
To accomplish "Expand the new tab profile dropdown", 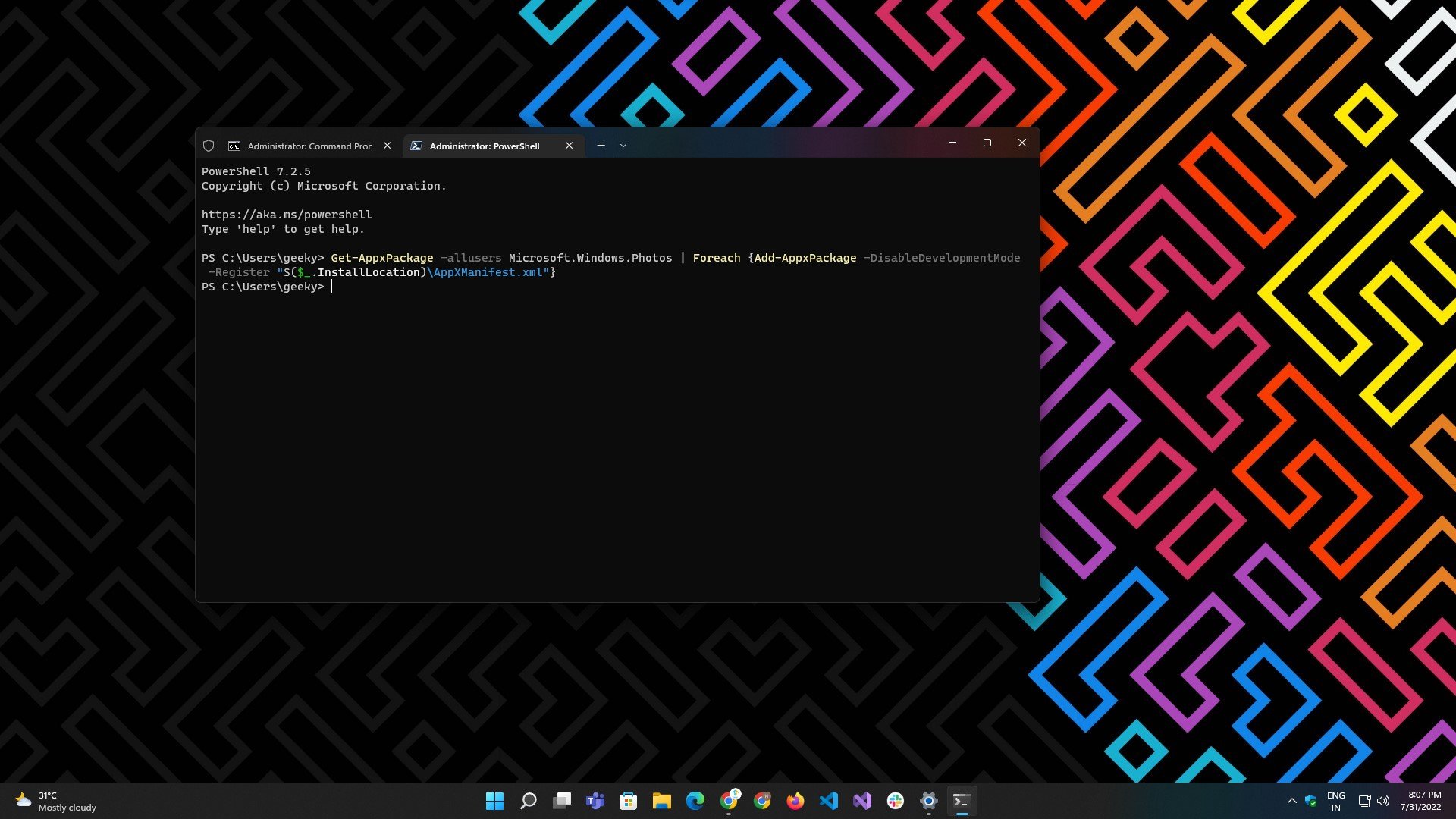I will pyautogui.click(x=623, y=146).
